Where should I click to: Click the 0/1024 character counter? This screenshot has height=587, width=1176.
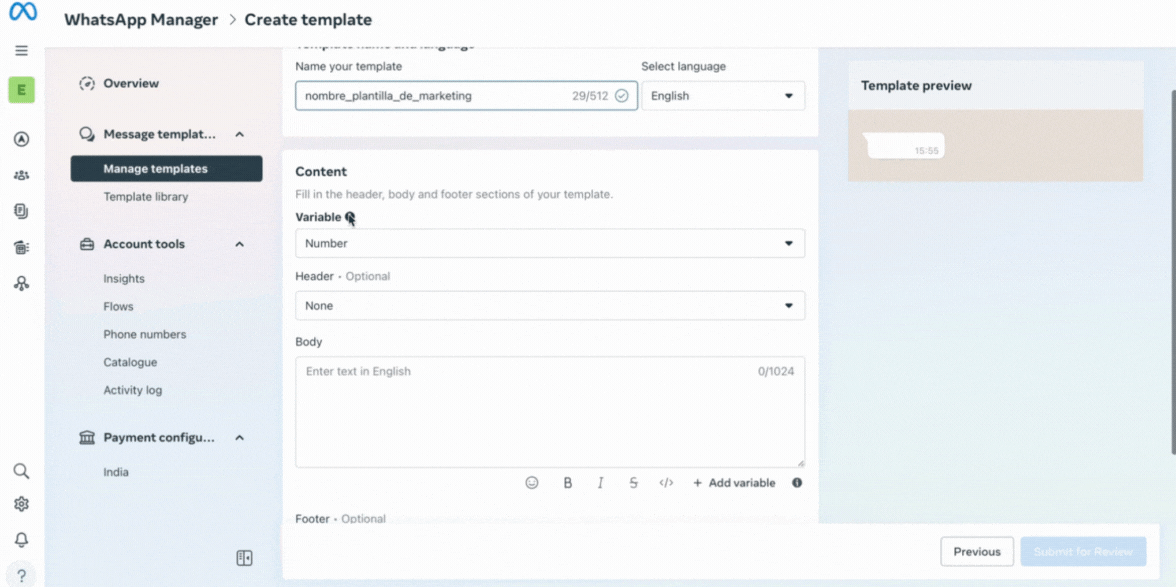776,371
